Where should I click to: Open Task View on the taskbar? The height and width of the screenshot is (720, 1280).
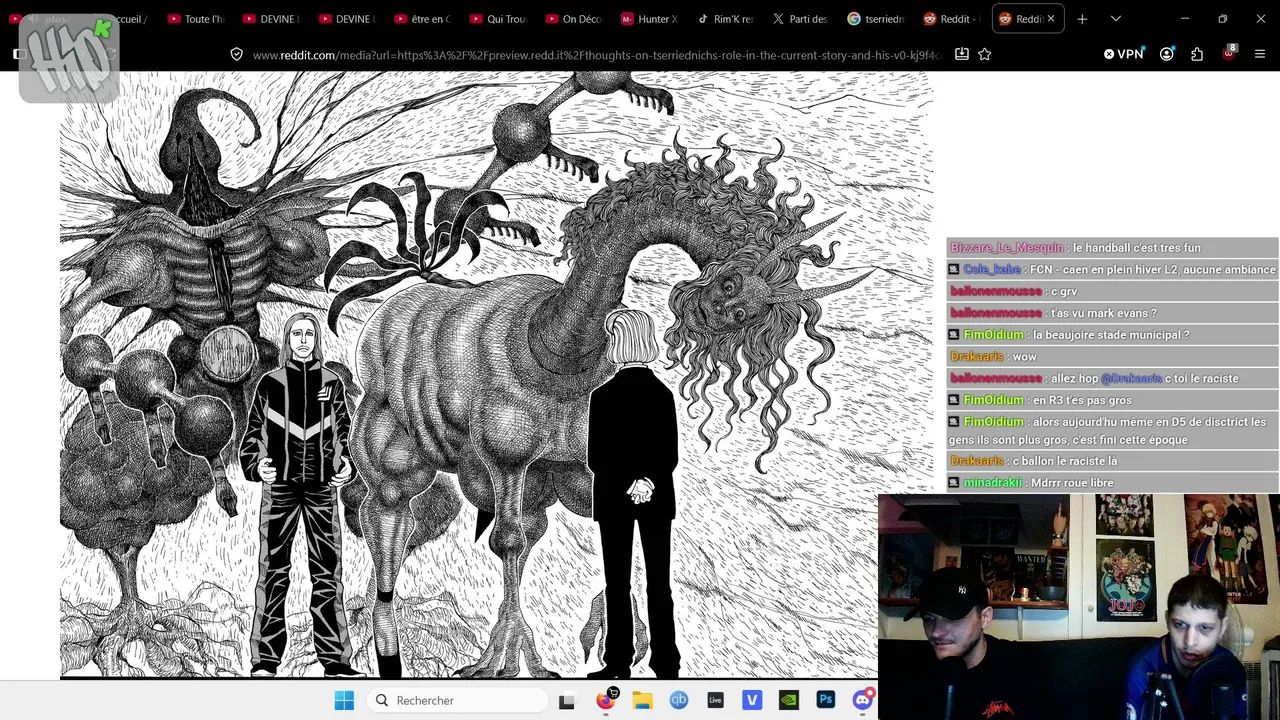pos(567,701)
